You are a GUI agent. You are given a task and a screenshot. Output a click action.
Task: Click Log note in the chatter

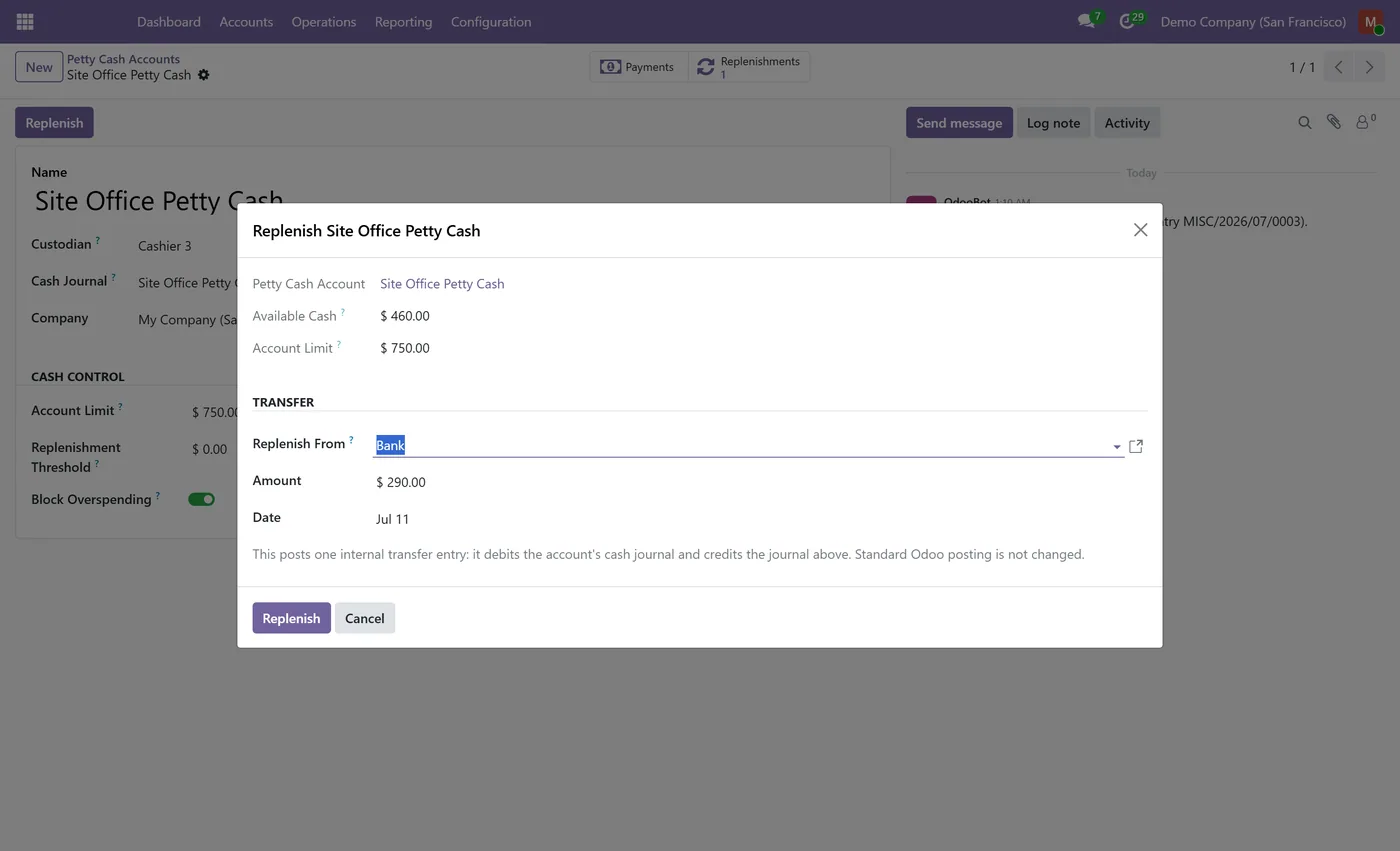(1053, 123)
